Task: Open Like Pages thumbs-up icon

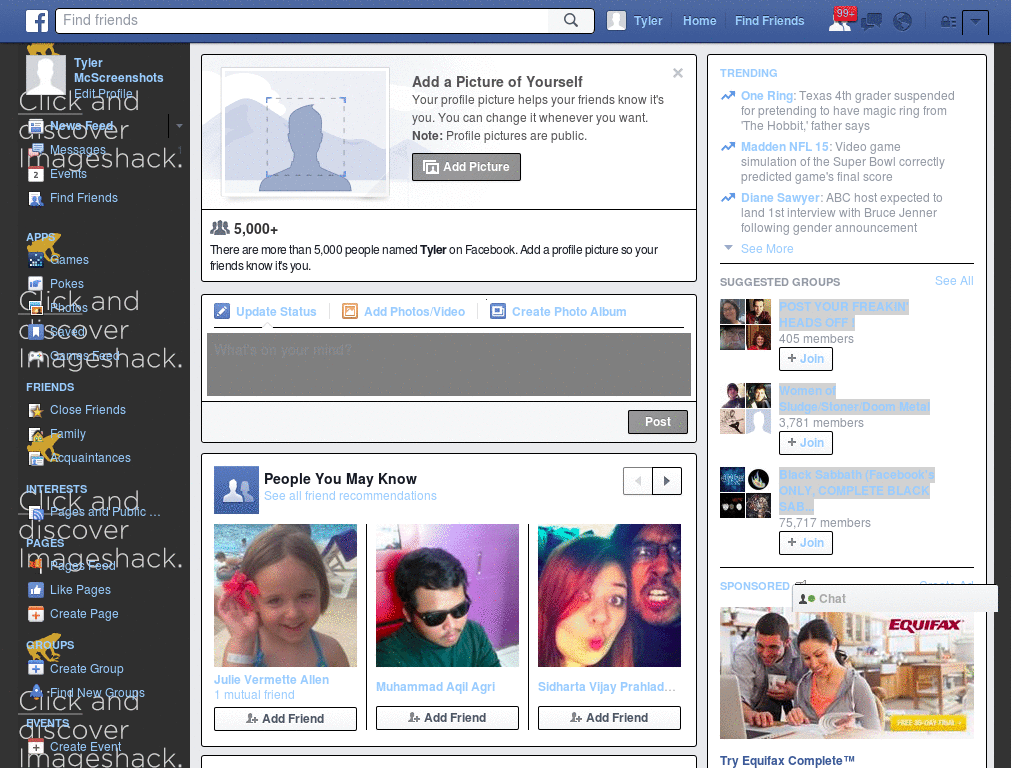Action: [36, 590]
